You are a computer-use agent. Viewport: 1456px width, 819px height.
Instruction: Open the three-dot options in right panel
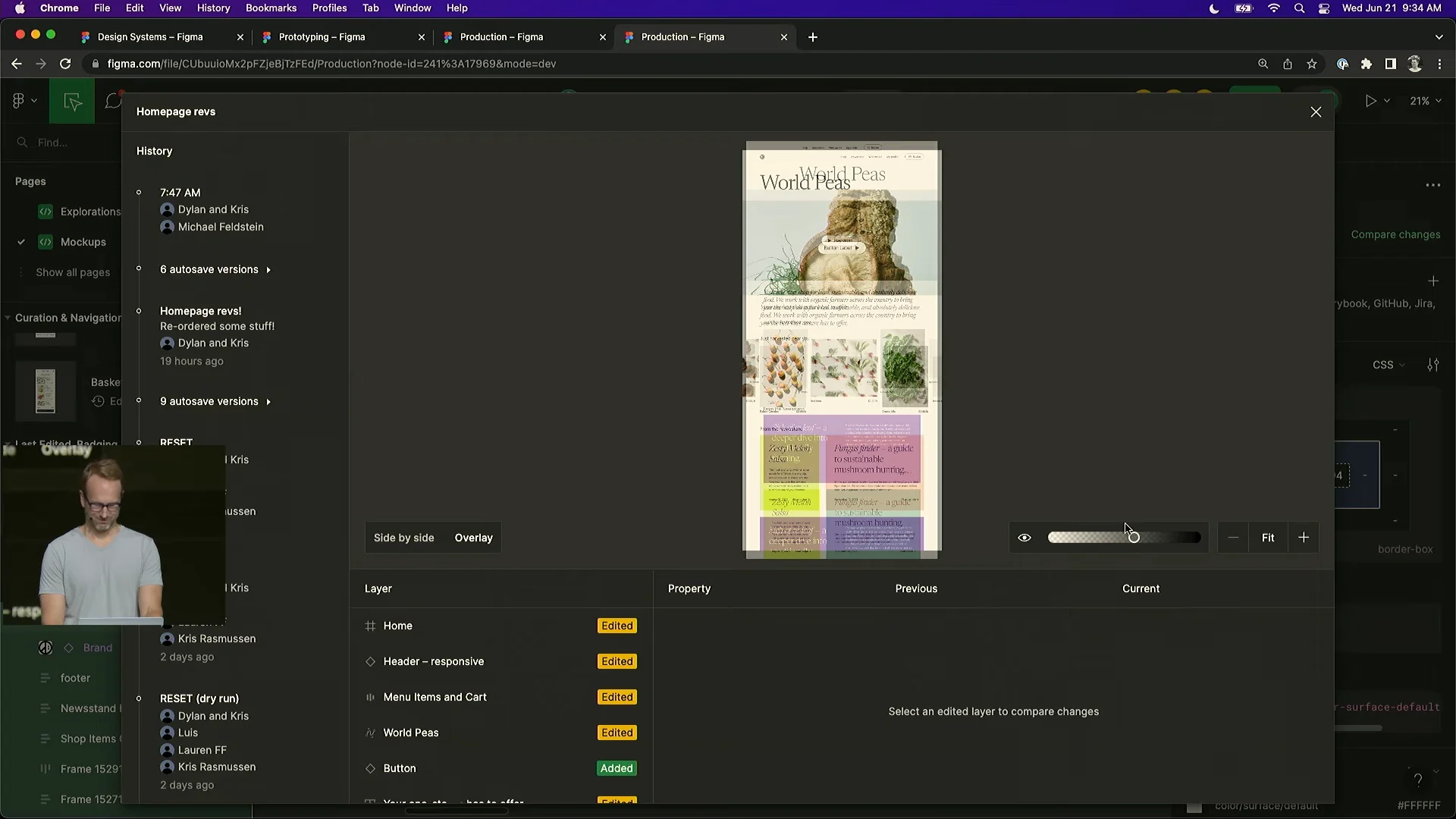point(1432,185)
